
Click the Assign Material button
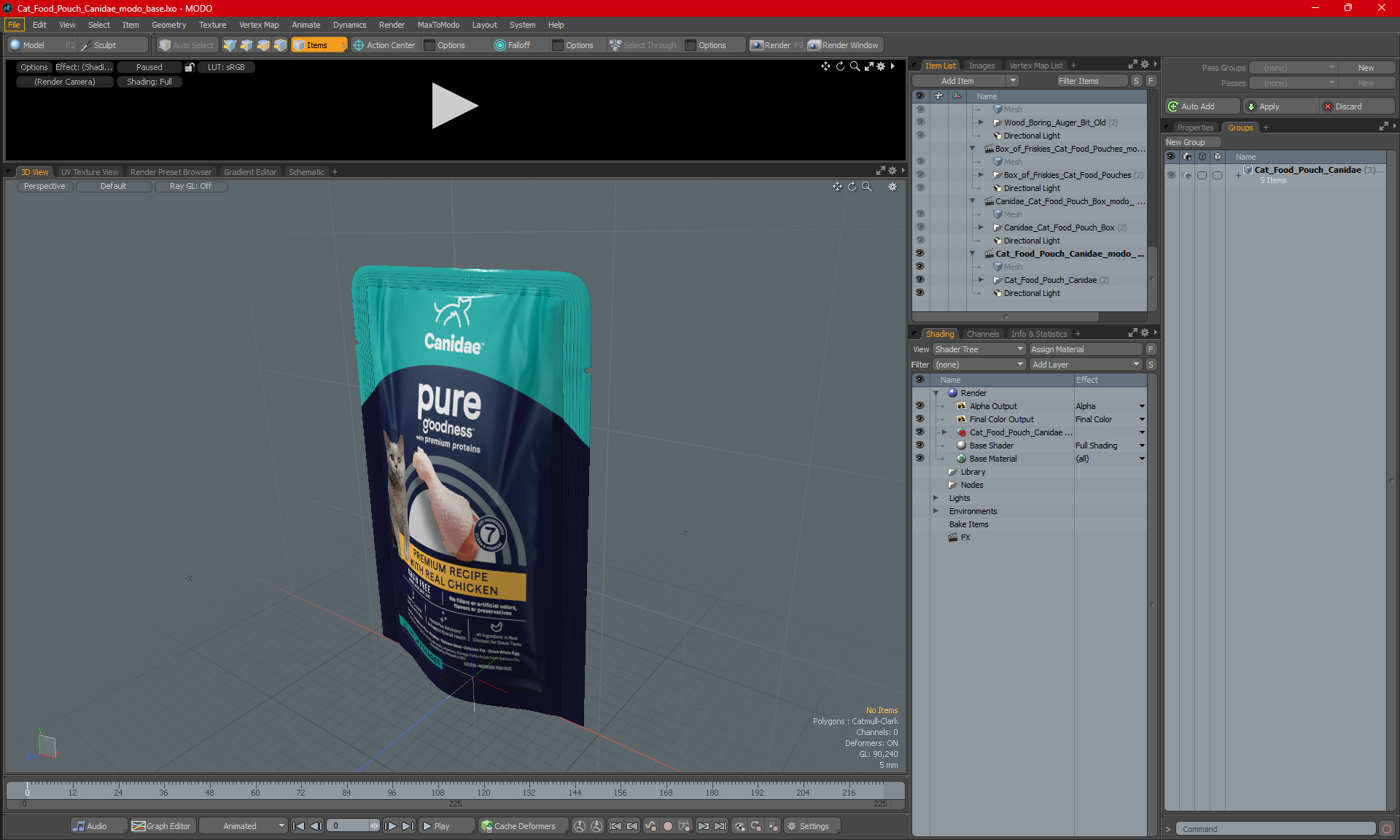[x=1085, y=349]
